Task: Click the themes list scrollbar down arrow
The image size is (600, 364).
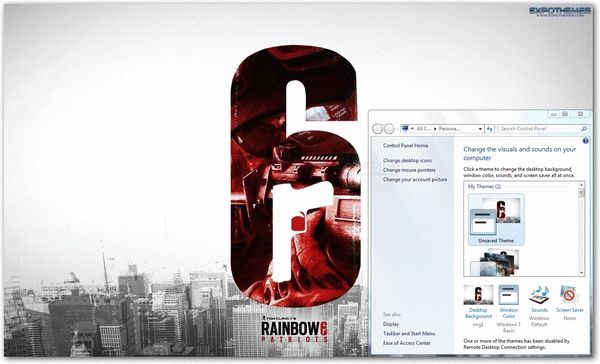Action: pos(581,273)
